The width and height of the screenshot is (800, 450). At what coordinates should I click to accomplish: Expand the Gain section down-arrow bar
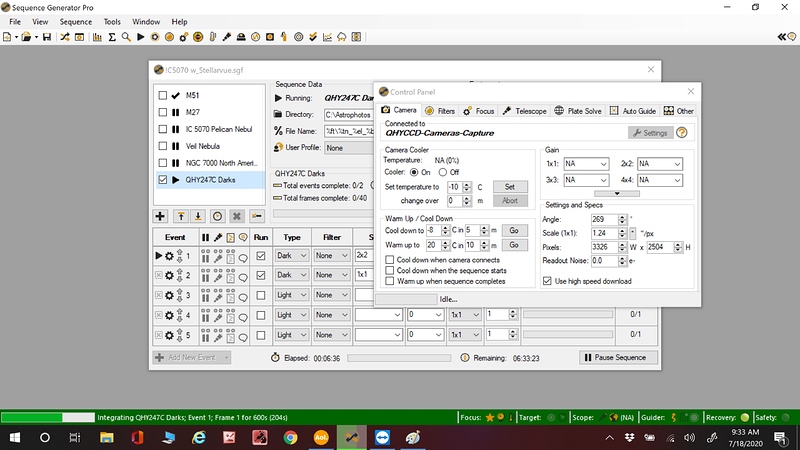617,193
